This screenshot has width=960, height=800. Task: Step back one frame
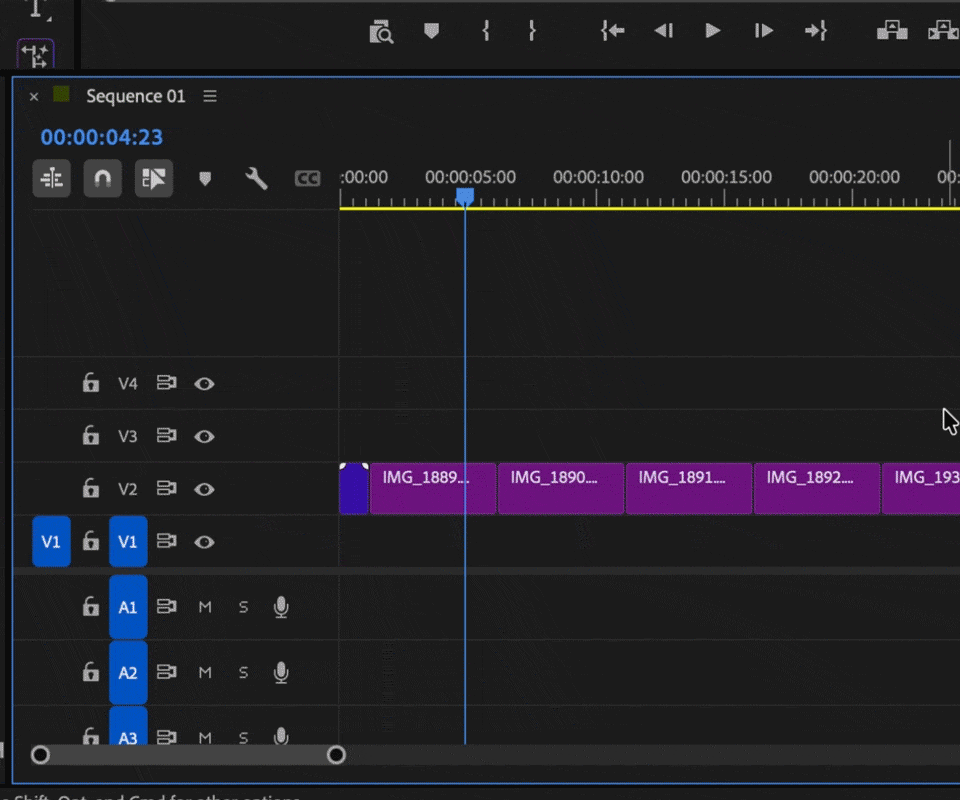(x=663, y=31)
